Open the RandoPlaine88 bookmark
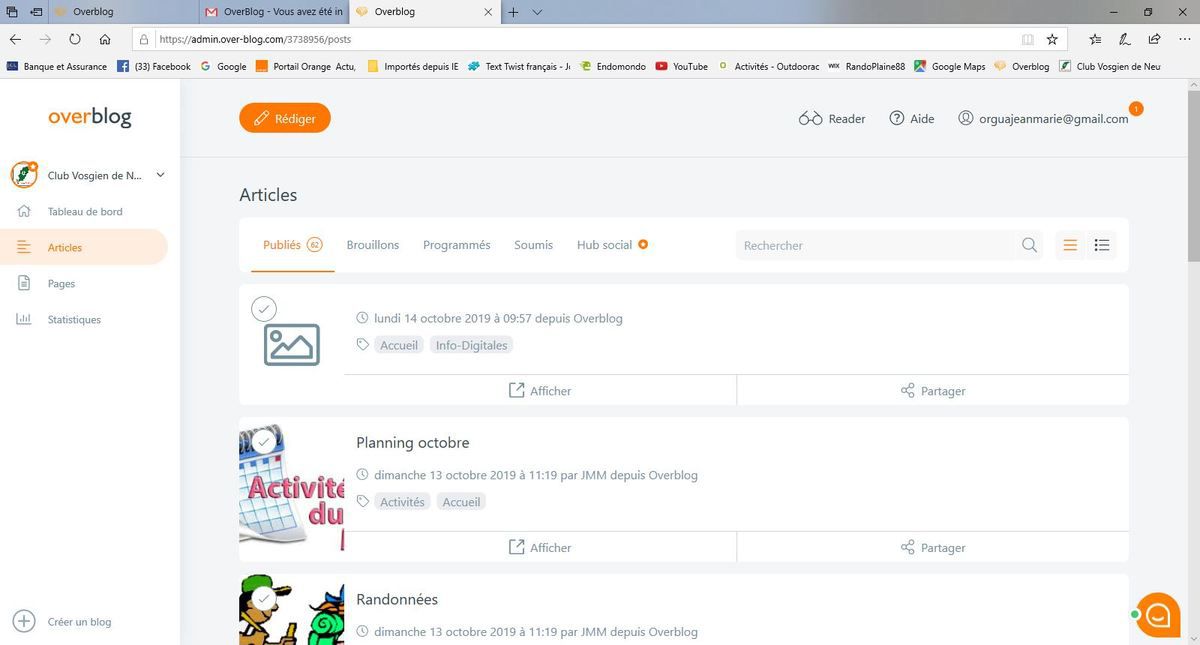Viewport: 1200px width, 645px height. point(866,67)
